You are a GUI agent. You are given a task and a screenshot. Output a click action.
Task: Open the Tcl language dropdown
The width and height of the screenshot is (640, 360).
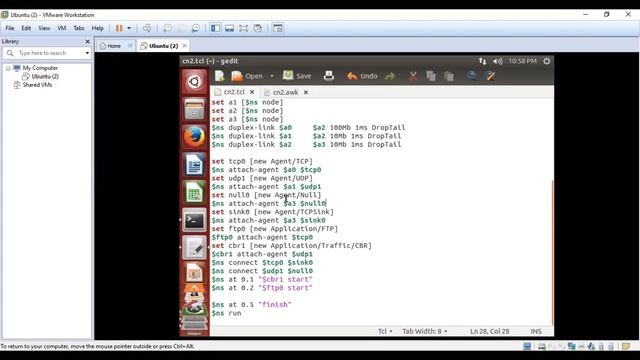pyautogui.click(x=385, y=331)
